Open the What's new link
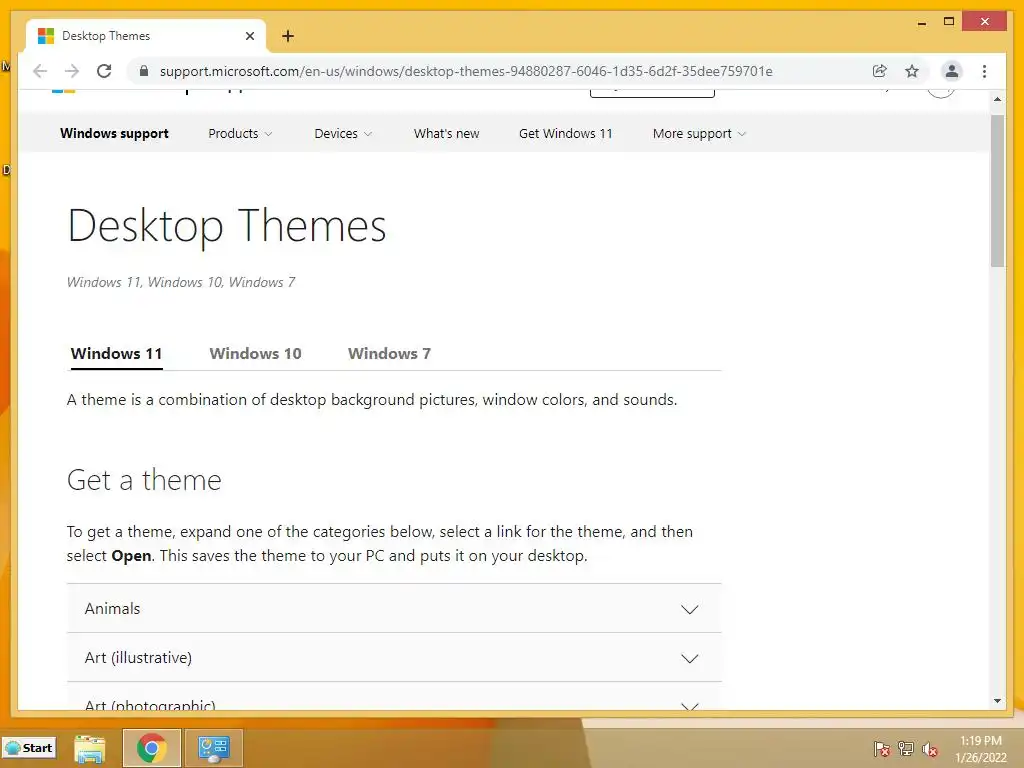Screen dimensions: 1024x768 click(447, 133)
